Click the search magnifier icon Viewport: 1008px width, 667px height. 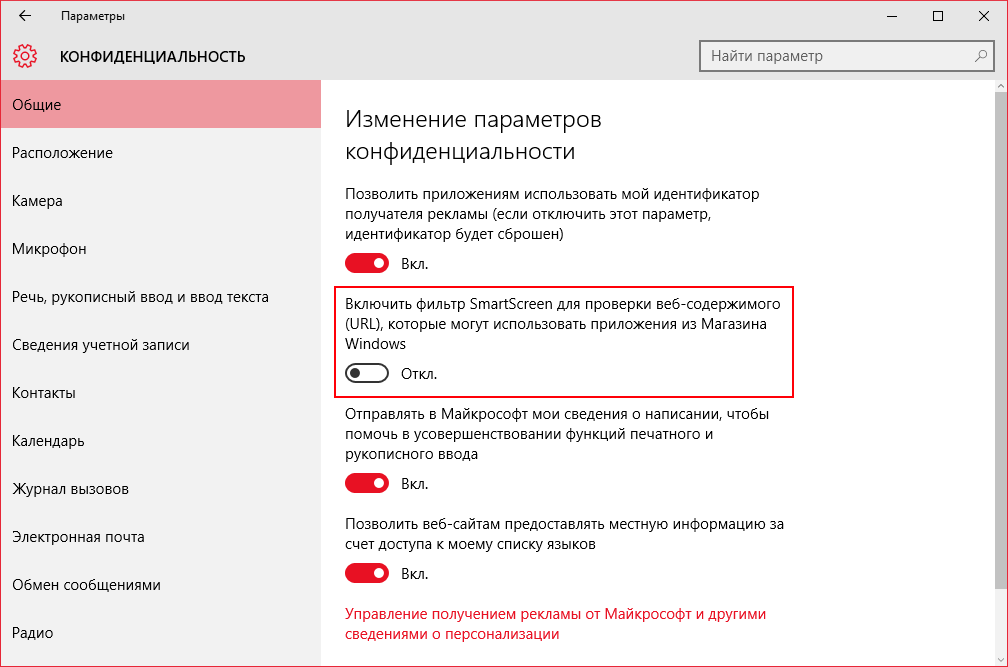(x=981, y=56)
